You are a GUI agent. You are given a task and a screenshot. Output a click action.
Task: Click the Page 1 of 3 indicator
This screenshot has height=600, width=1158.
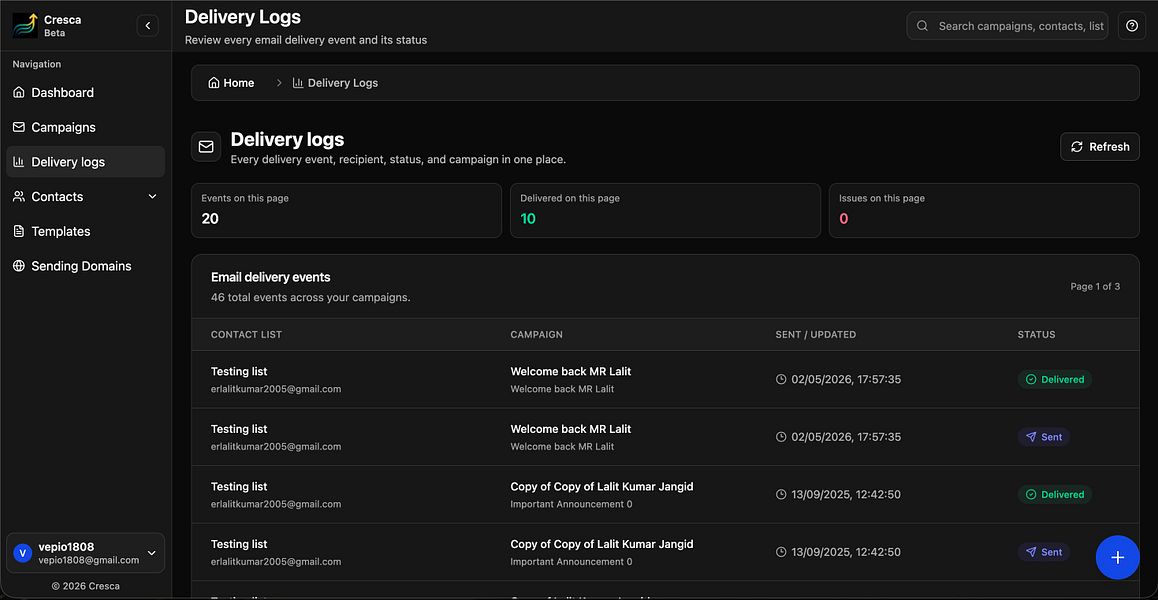[1095, 287]
